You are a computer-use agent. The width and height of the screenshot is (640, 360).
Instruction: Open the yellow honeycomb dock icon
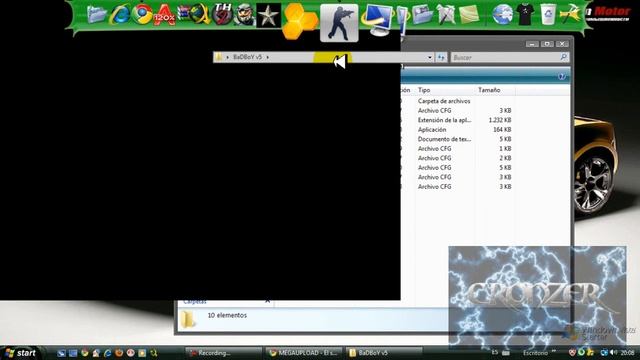click(300, 21)
